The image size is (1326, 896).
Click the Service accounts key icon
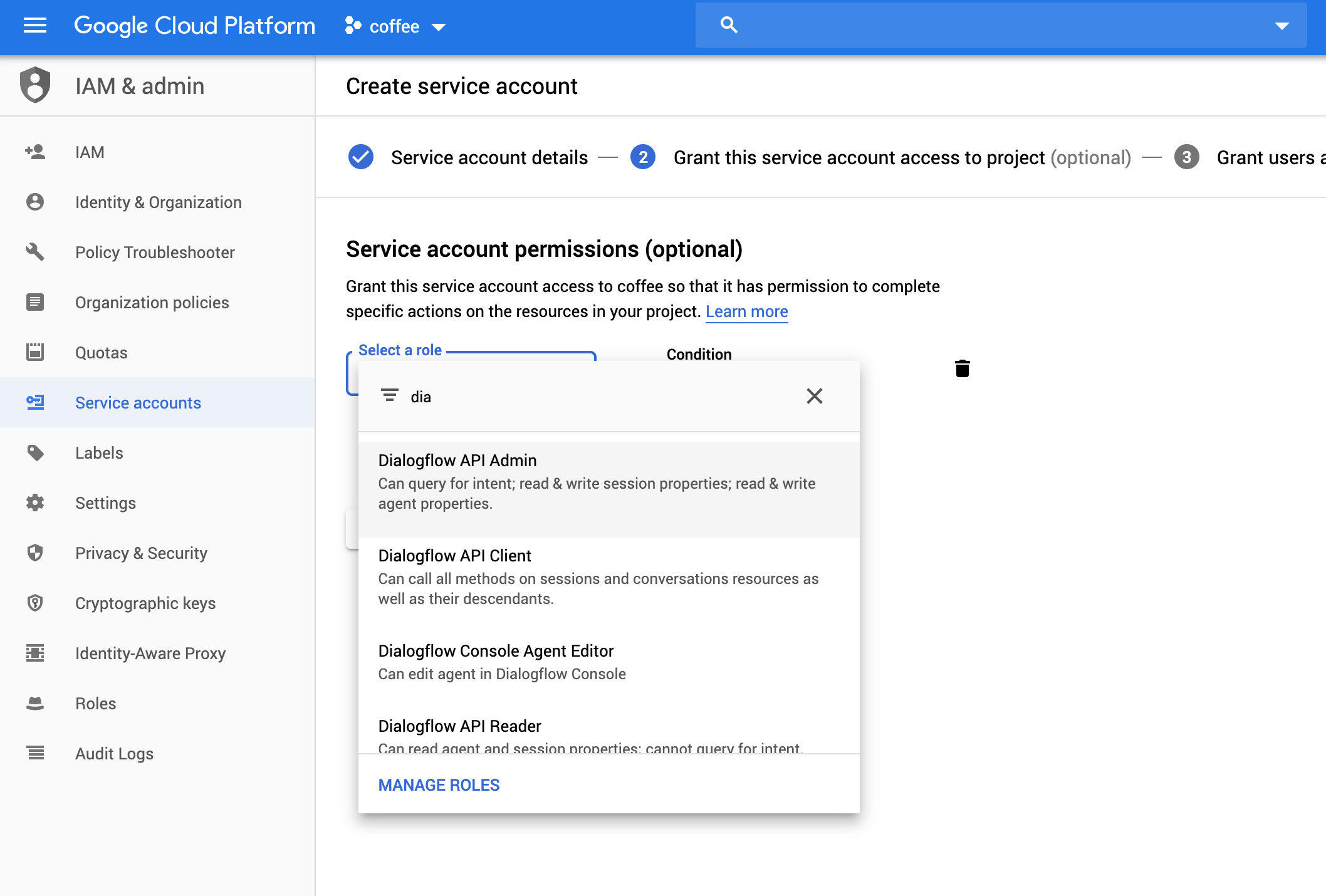click(x=35, y=402)
